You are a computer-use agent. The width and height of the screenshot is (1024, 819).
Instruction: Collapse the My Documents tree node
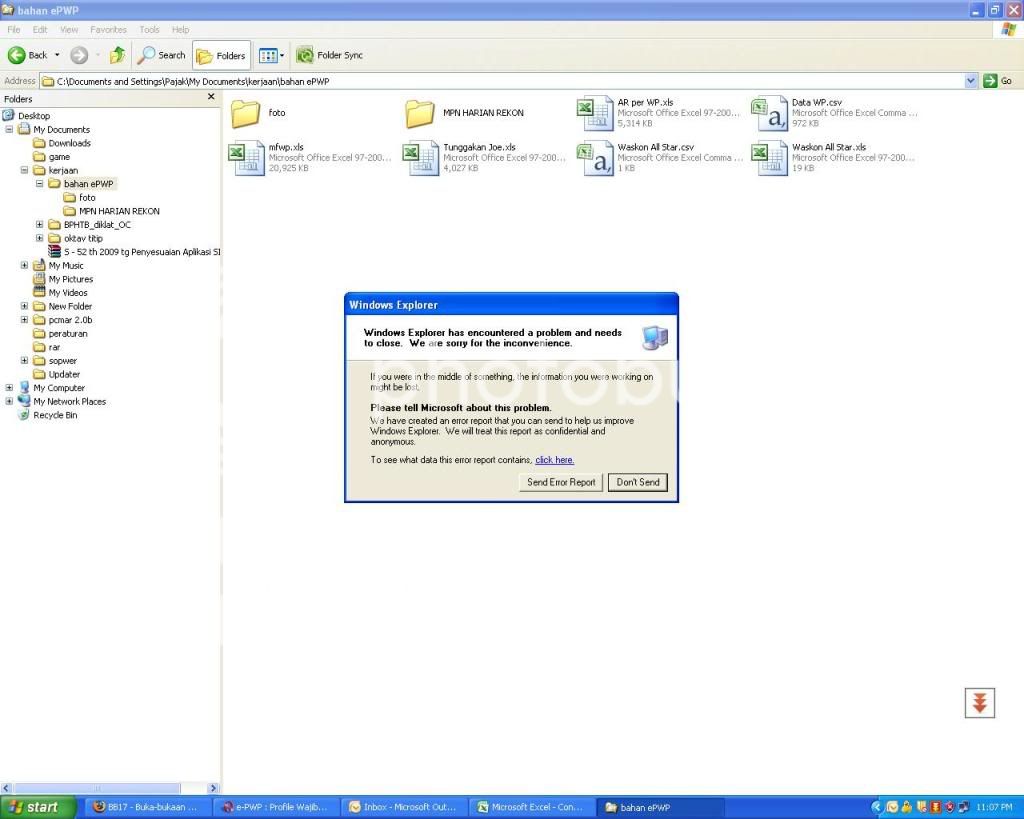coord(9,129)
